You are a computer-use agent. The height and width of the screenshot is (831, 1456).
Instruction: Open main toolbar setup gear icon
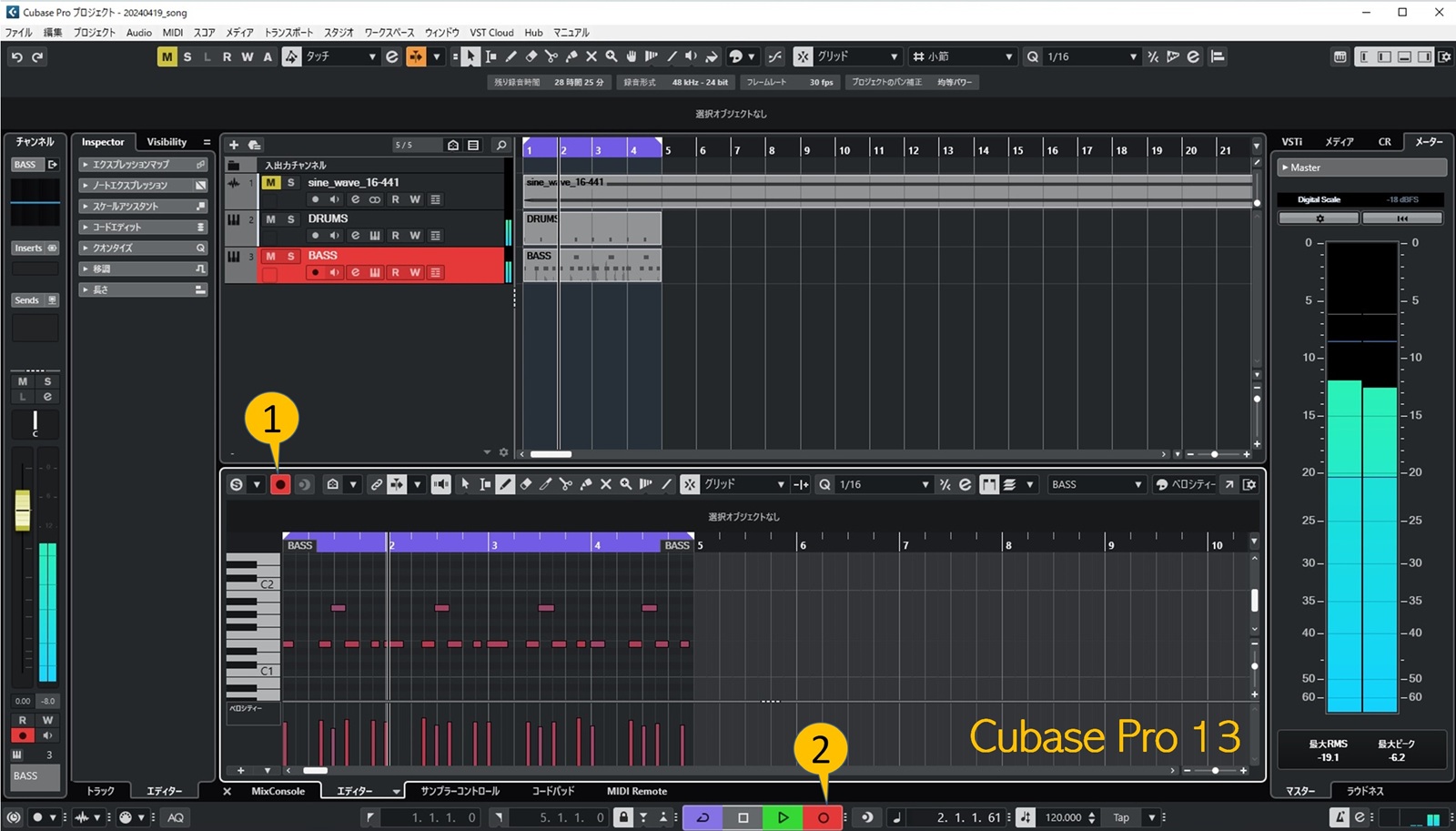point(1444,56)
